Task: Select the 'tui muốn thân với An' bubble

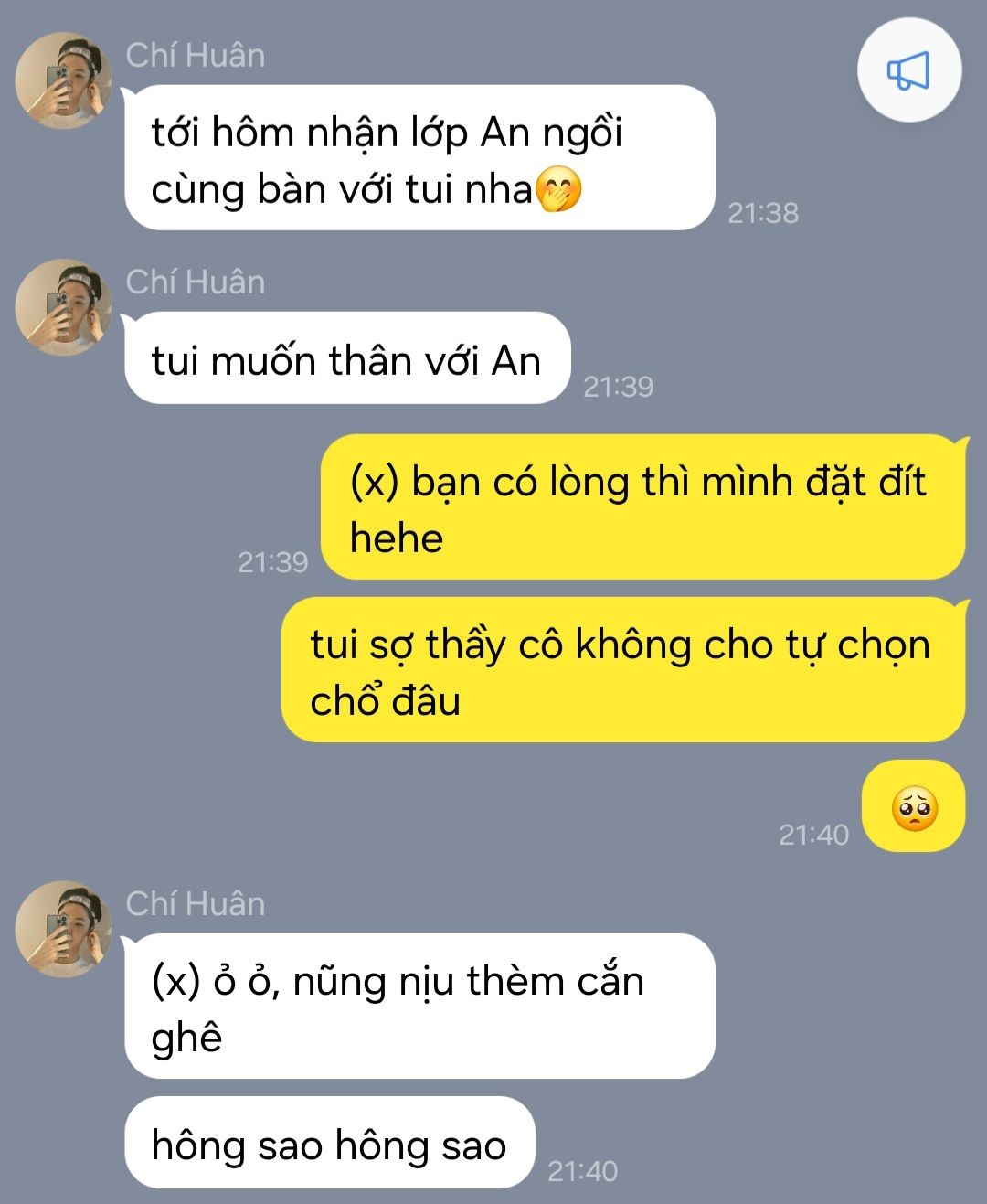Action: click(347, 358)
